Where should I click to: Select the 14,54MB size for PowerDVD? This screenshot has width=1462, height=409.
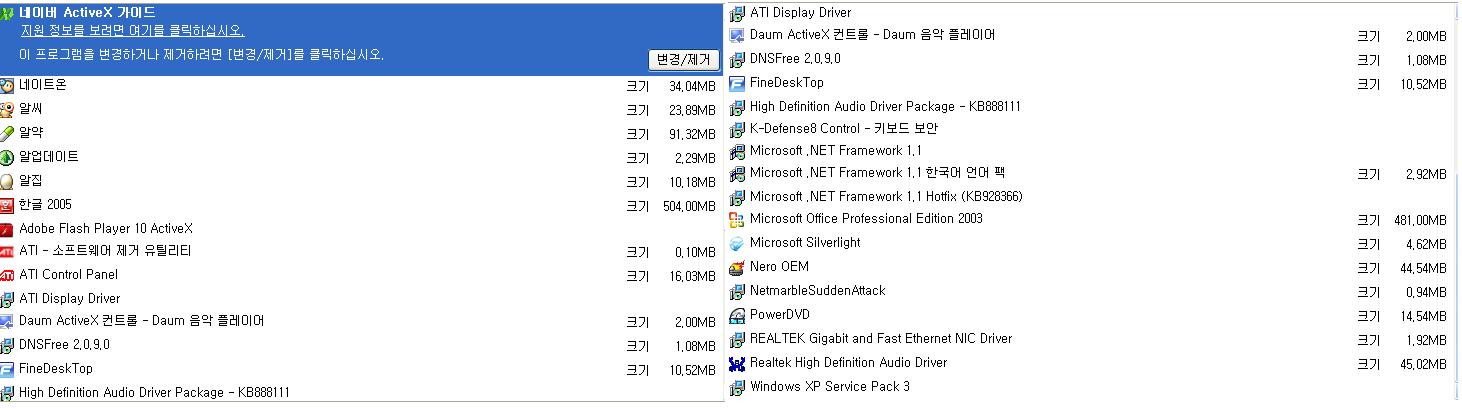1424,316
